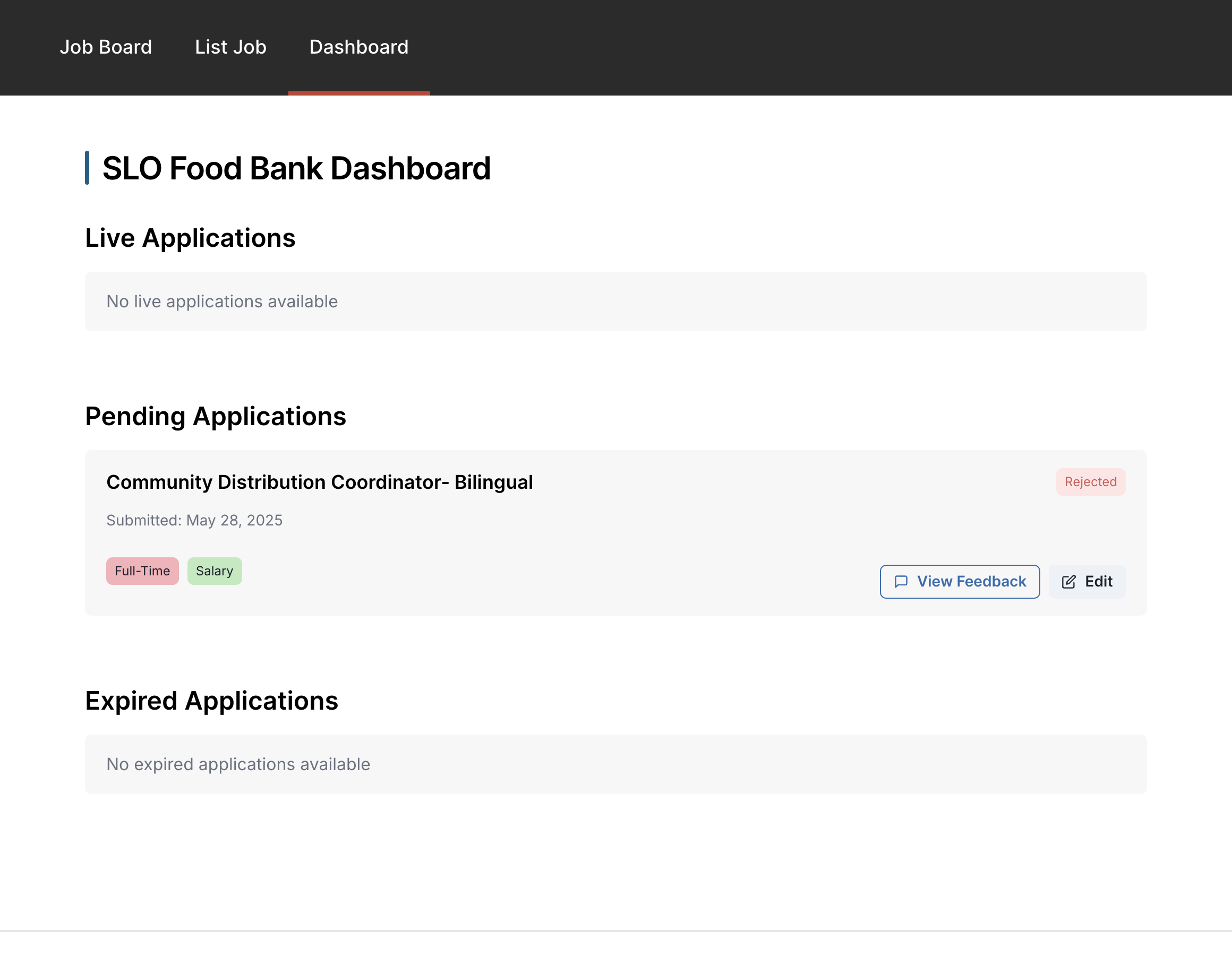Viewport: 1232px width, 966px height.
Task: Click the Edit button for Community Distribution Coordinator
Action: coord(1086,581)
